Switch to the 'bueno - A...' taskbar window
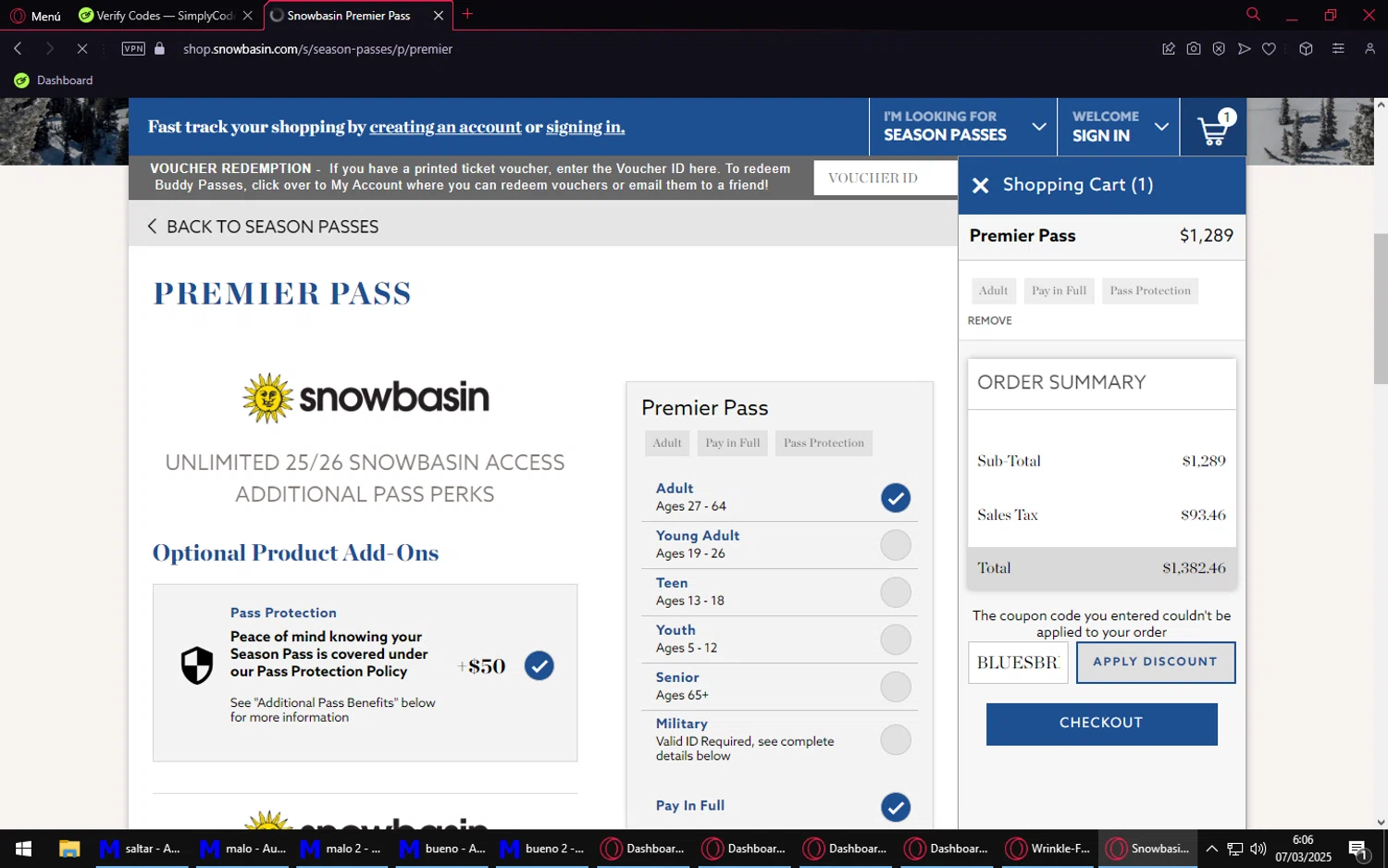Image resolution: width=1388 pixels, height=868 pixels. 442,849
